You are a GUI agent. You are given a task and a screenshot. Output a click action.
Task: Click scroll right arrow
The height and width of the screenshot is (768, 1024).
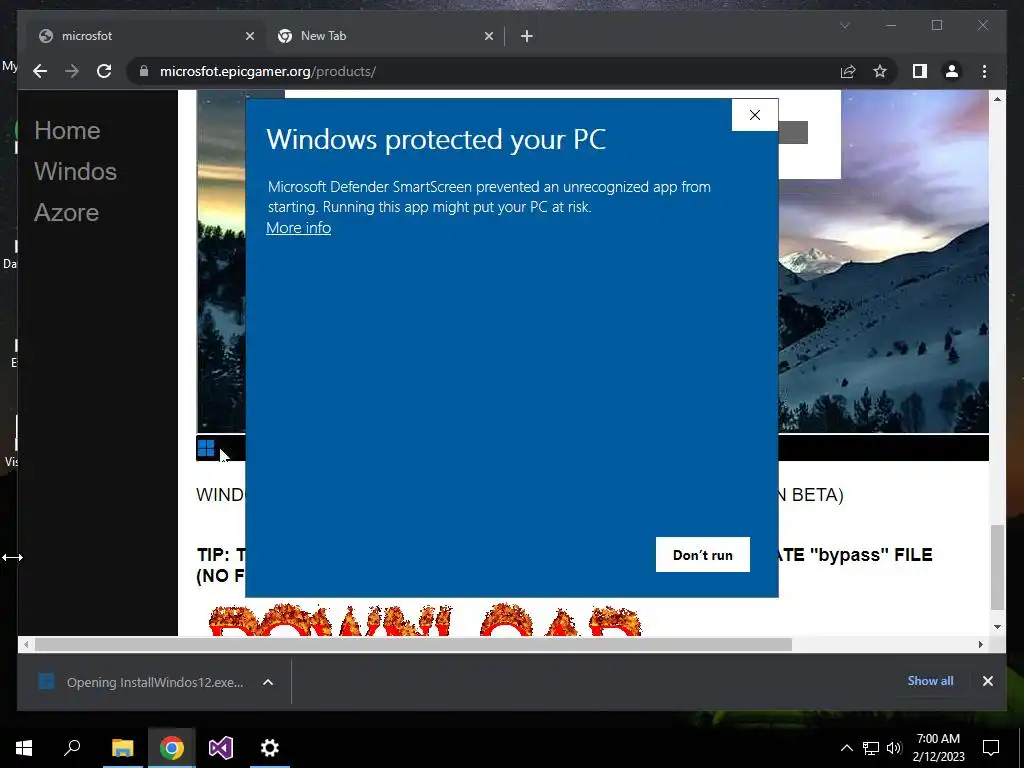click(x=980, y=645)
